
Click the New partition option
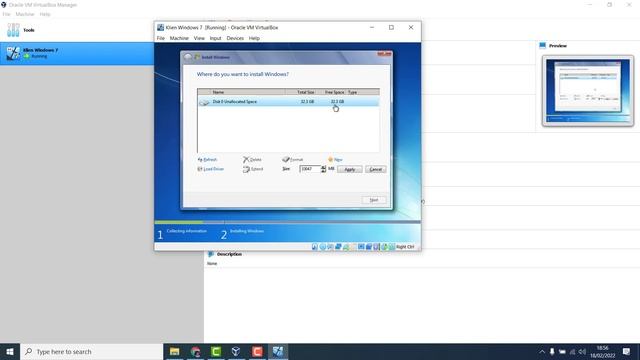tap(335, 160)
